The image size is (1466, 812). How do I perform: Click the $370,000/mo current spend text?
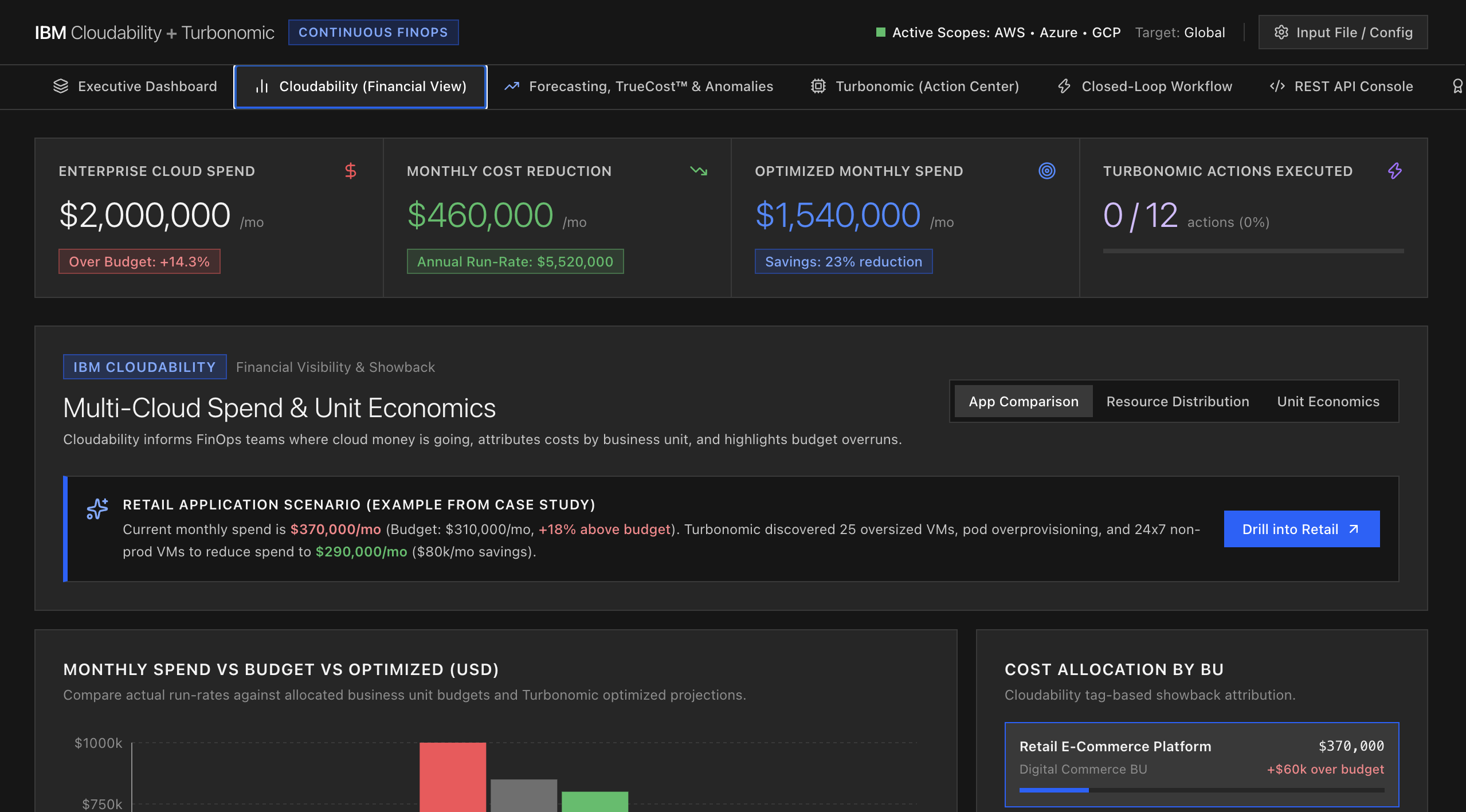click(336, 529)
